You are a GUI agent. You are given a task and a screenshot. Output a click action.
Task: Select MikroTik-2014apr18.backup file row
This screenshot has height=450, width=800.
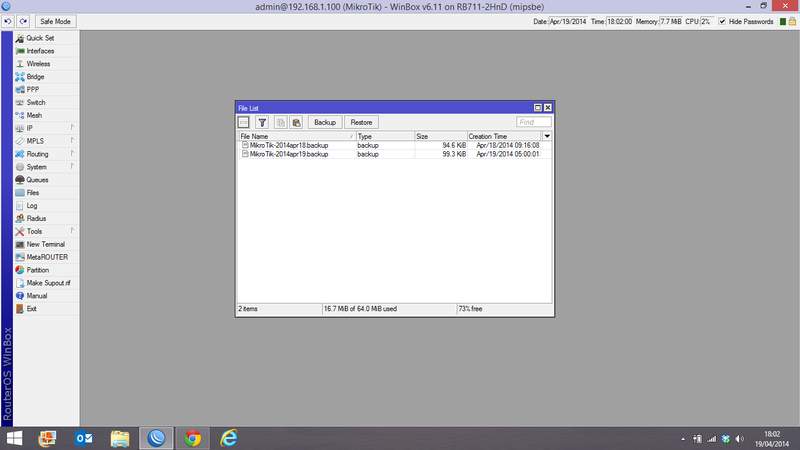click(395, 145)
